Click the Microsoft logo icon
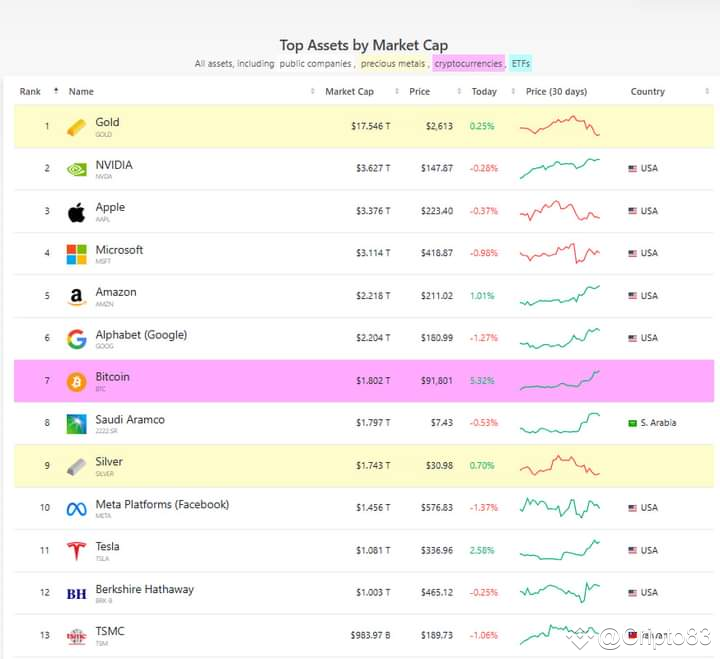 [x=76, y=254]
